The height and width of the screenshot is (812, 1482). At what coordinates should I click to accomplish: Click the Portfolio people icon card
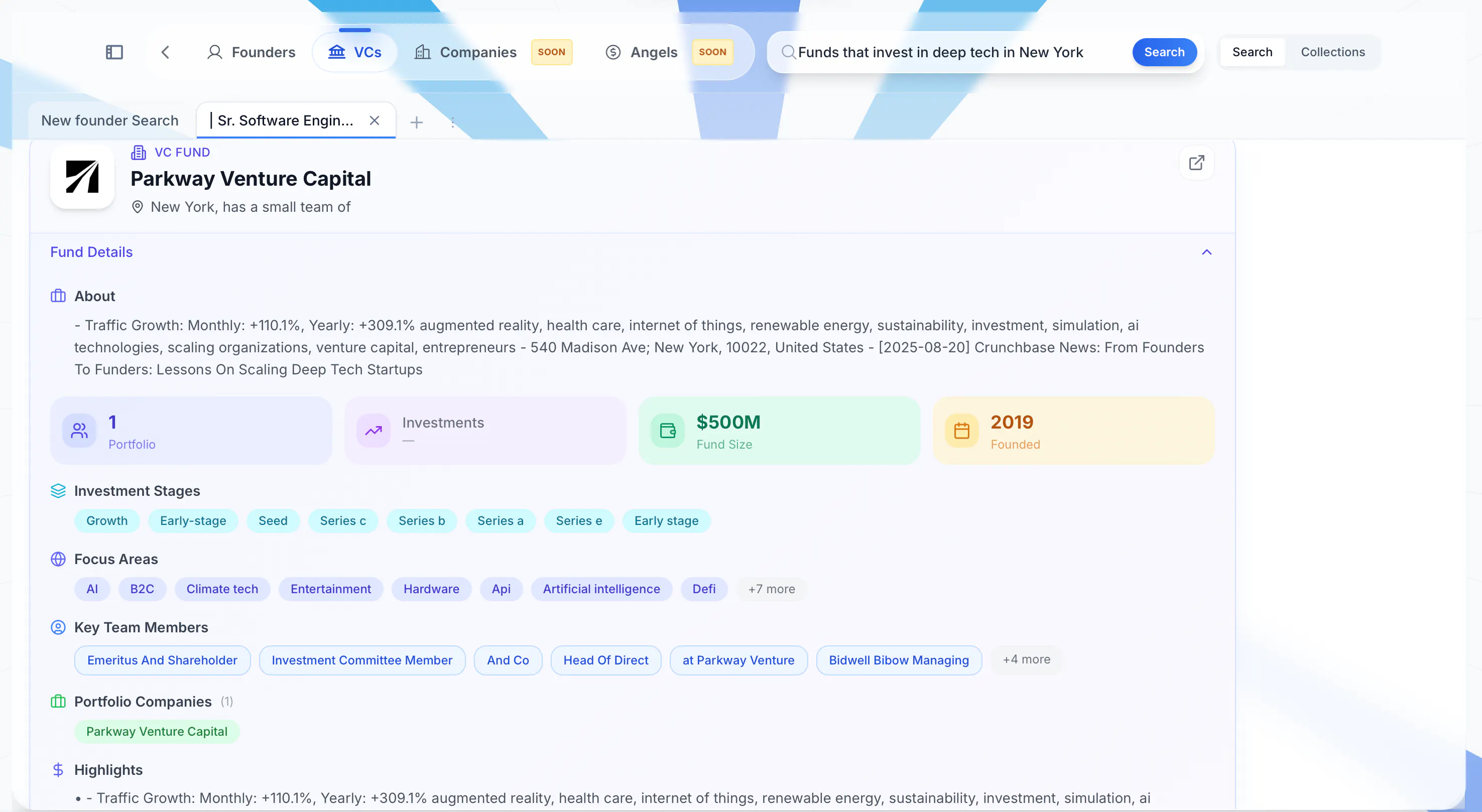[x=79, y=431]
